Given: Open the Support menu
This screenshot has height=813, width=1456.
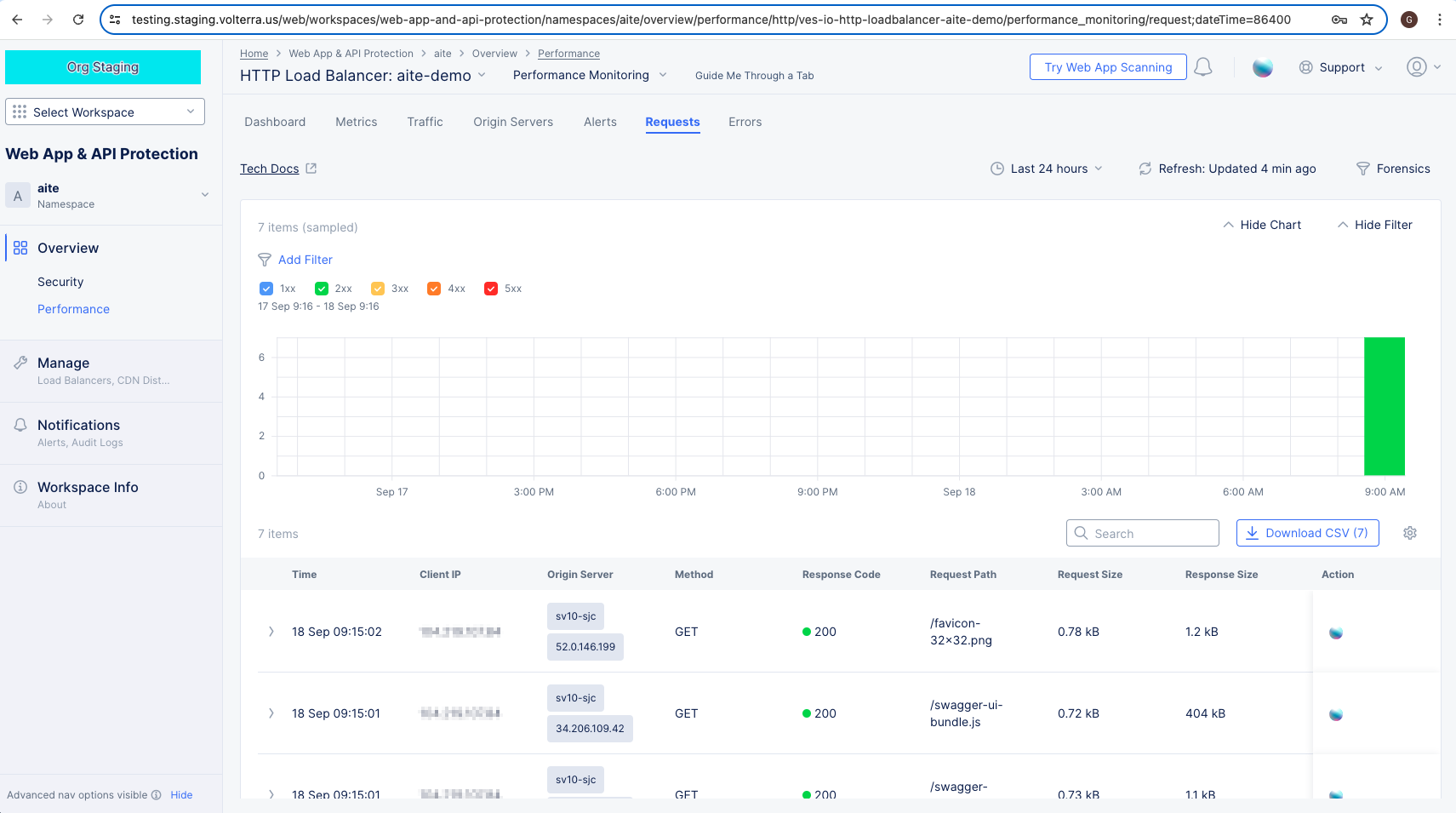Looking at the screenshot, I should point(1339,67).
